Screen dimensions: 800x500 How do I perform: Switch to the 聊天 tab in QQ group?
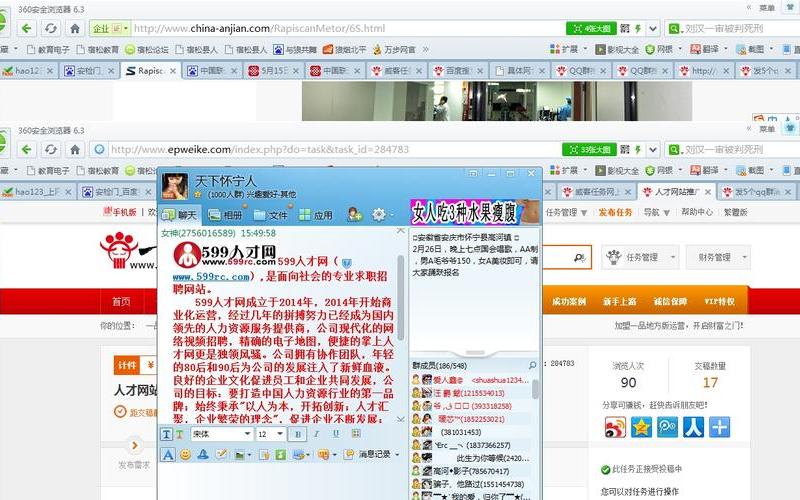tap(180, 215)
